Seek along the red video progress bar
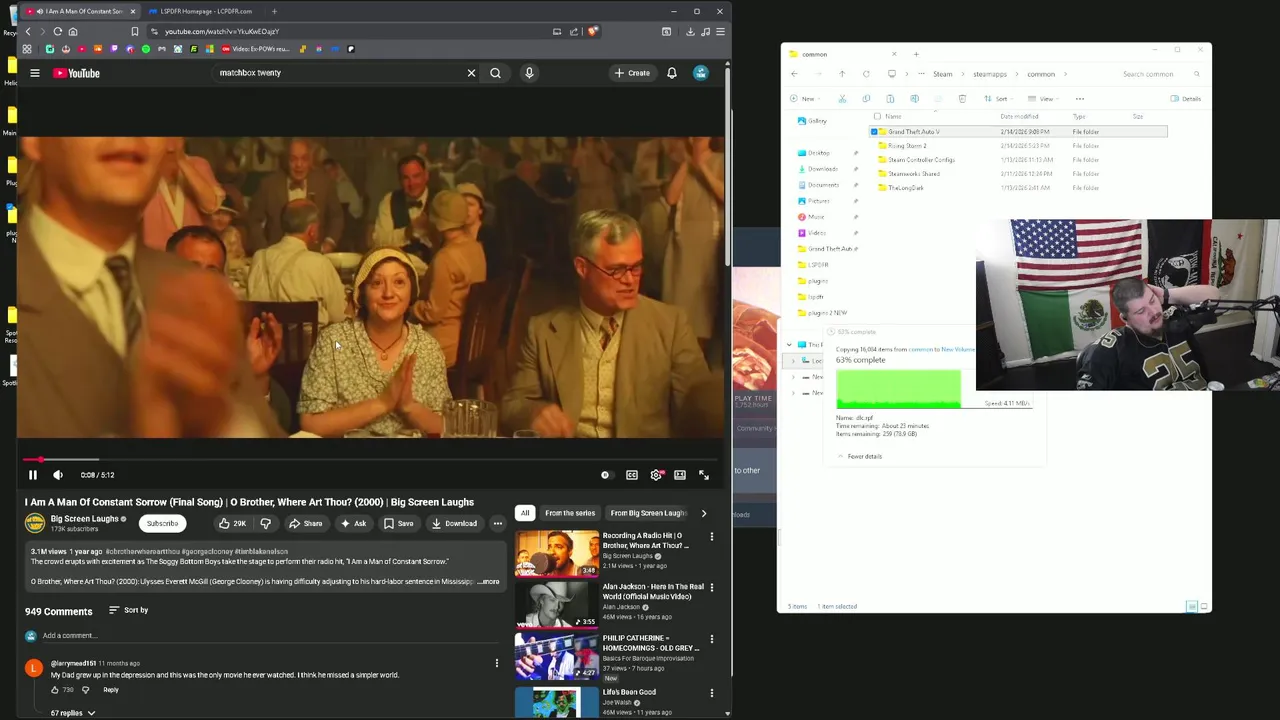Image resolution: width=1280 pixels, height=720 pixels. (370, 460)
